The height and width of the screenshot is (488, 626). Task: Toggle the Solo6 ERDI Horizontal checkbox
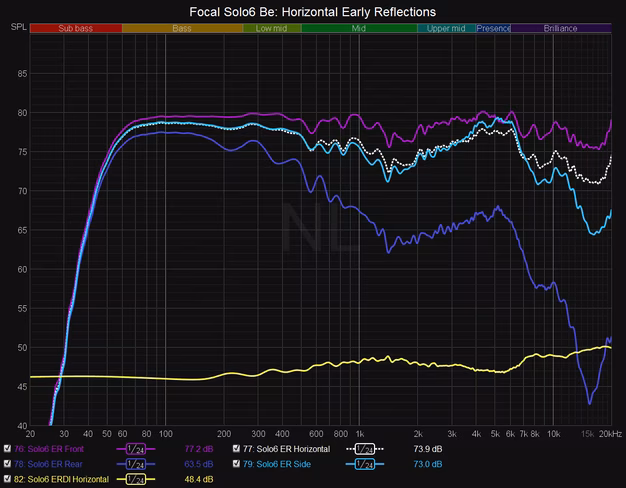click(7, 479)
